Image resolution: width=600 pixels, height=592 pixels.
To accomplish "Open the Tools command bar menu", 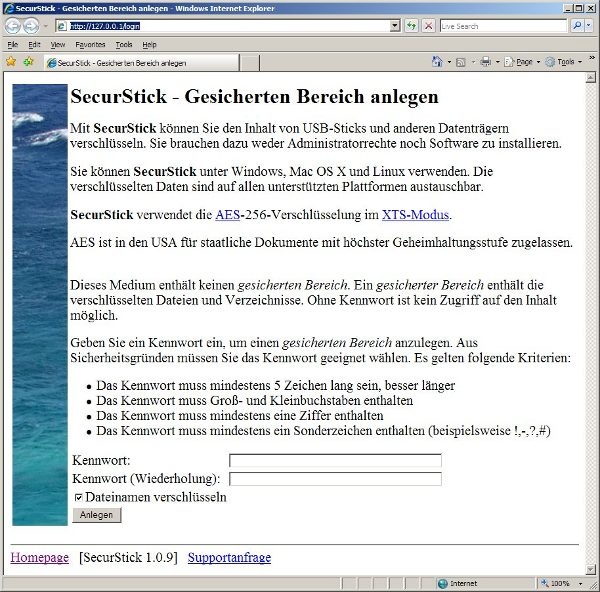I will click(564, 62).
